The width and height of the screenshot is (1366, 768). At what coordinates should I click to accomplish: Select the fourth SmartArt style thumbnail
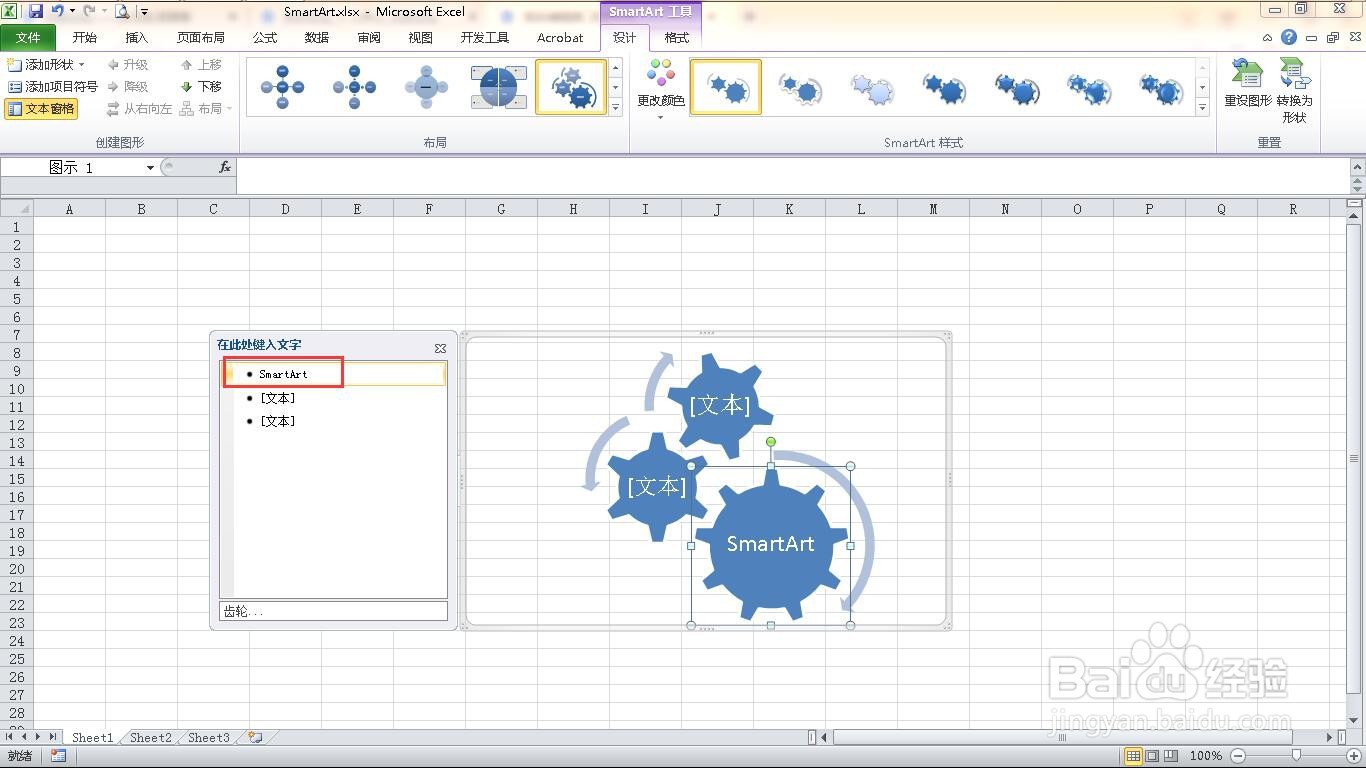tap(944, 87)
